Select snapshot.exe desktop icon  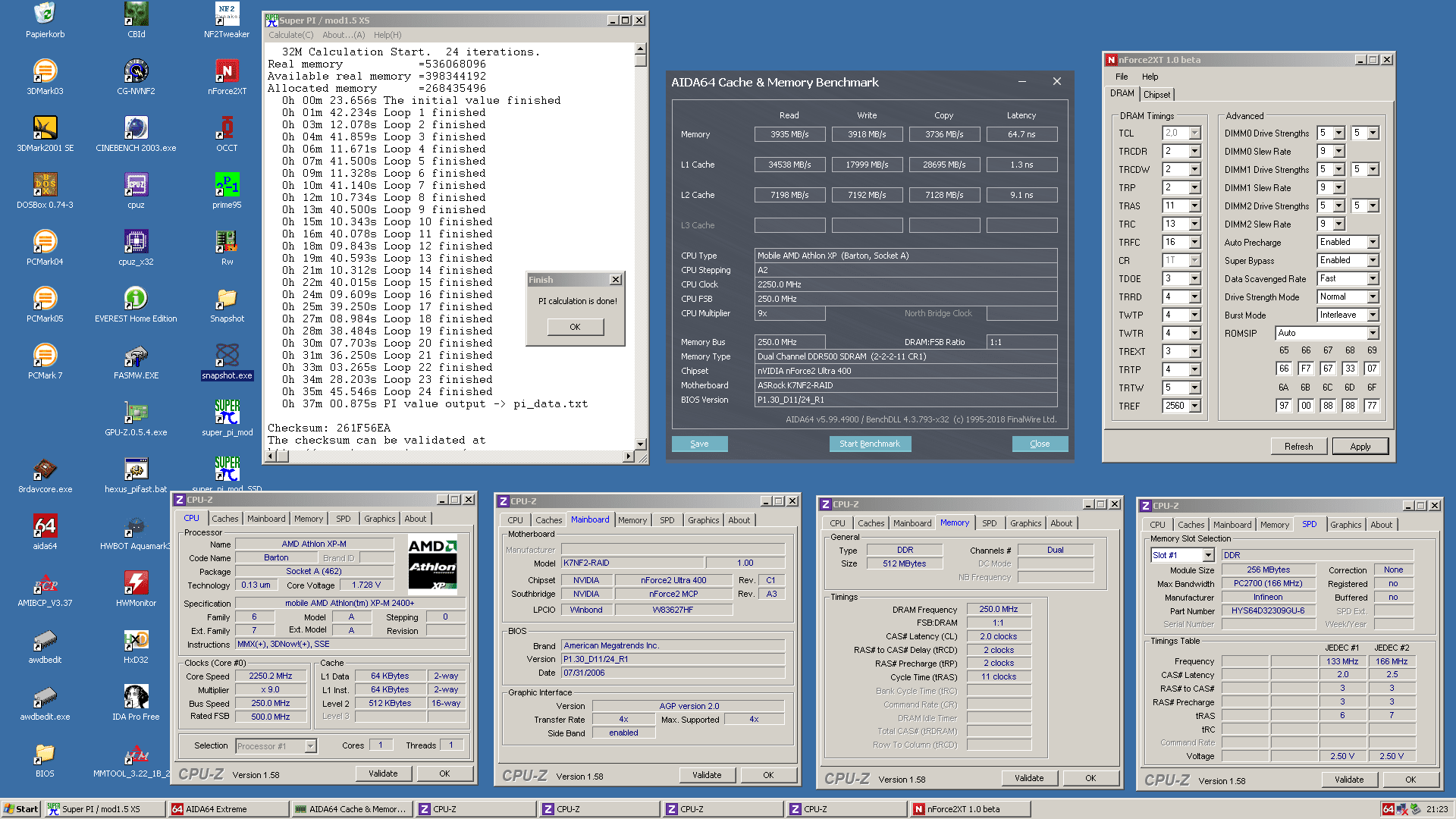point(227,362)
